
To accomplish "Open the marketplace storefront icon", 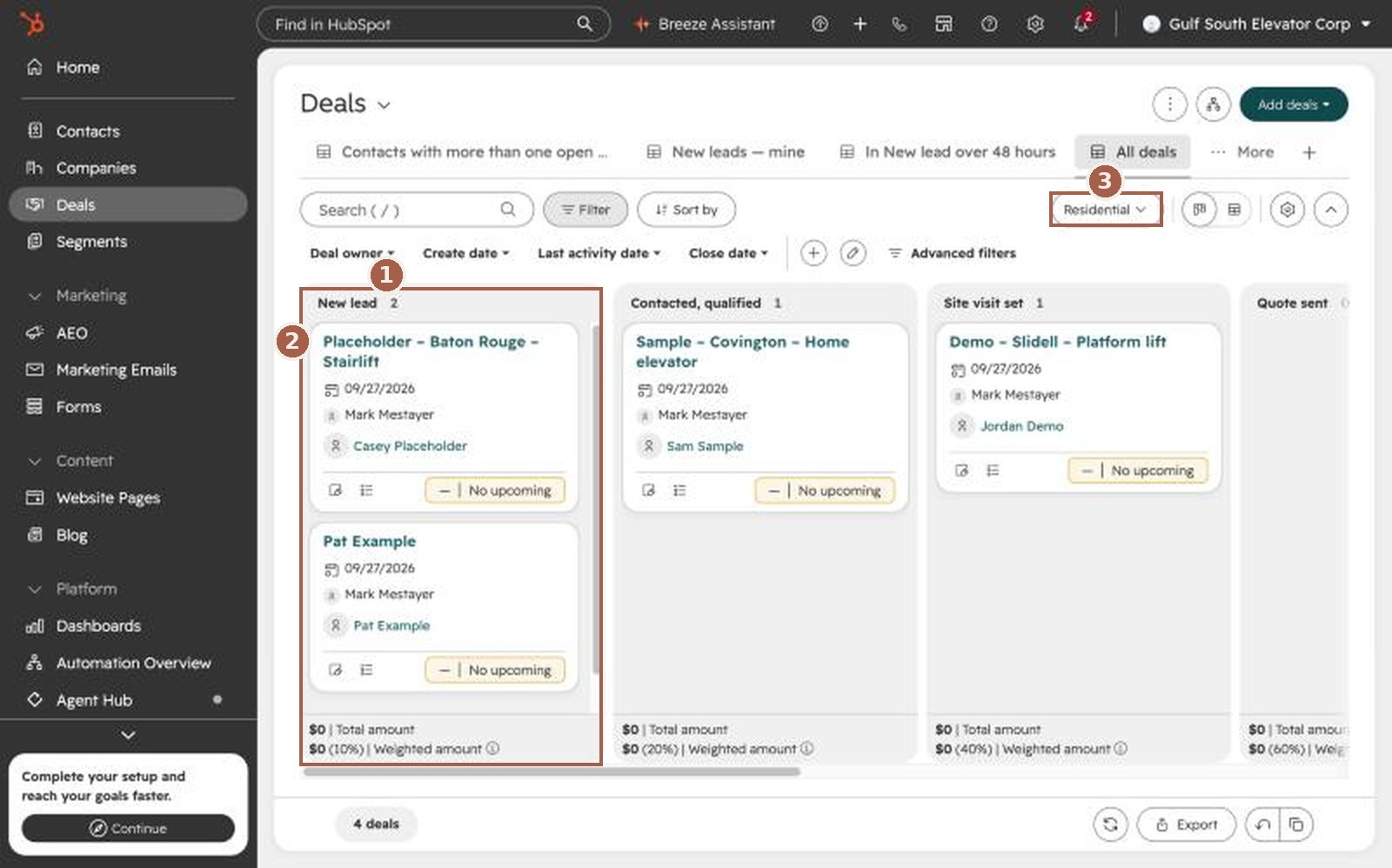I will click(944, 24).
